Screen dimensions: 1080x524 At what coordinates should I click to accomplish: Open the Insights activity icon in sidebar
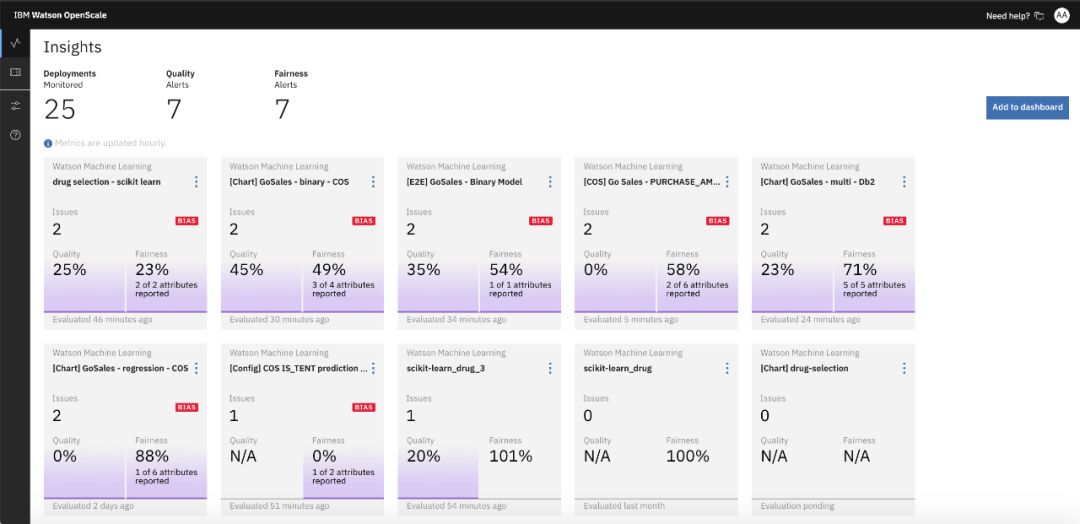click(15, 43)
